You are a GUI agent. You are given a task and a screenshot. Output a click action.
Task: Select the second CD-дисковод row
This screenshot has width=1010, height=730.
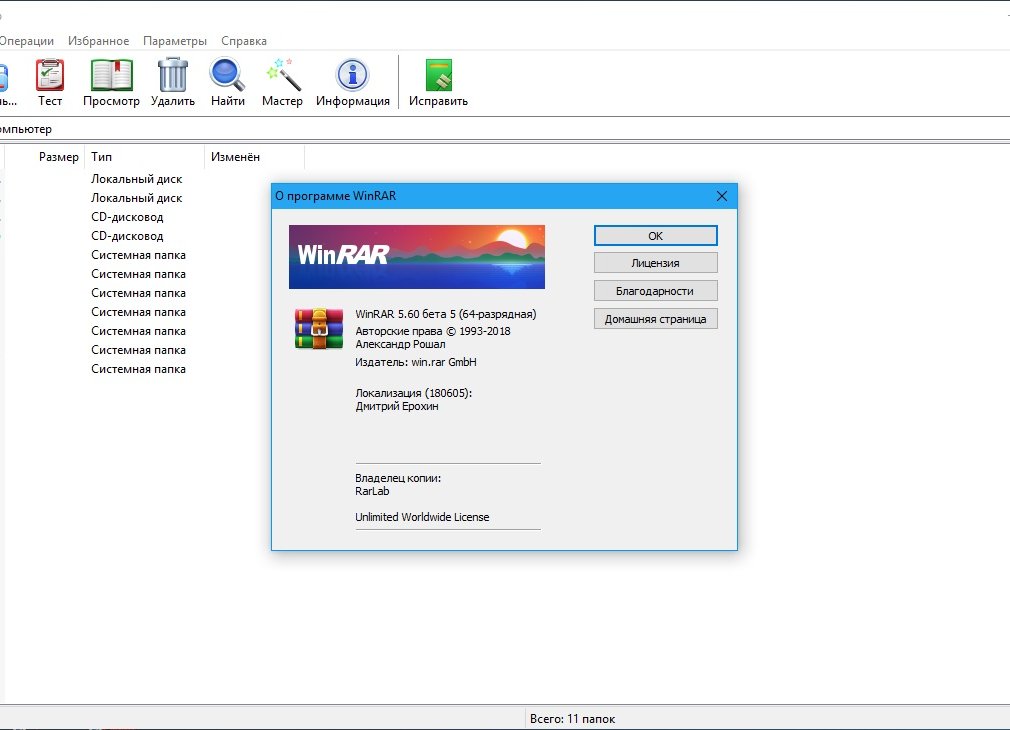pos(127,236)
